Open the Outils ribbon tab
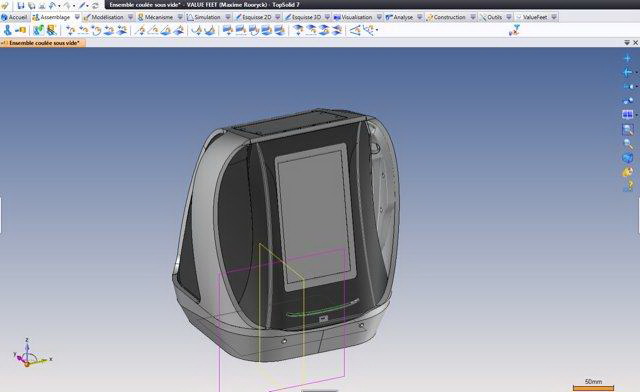Screen dimensions: 640x392 [491, 17]
